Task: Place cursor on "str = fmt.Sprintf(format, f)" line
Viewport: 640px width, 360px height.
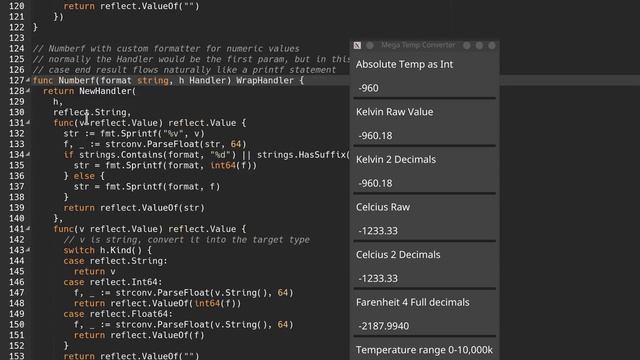Action: 147,187
